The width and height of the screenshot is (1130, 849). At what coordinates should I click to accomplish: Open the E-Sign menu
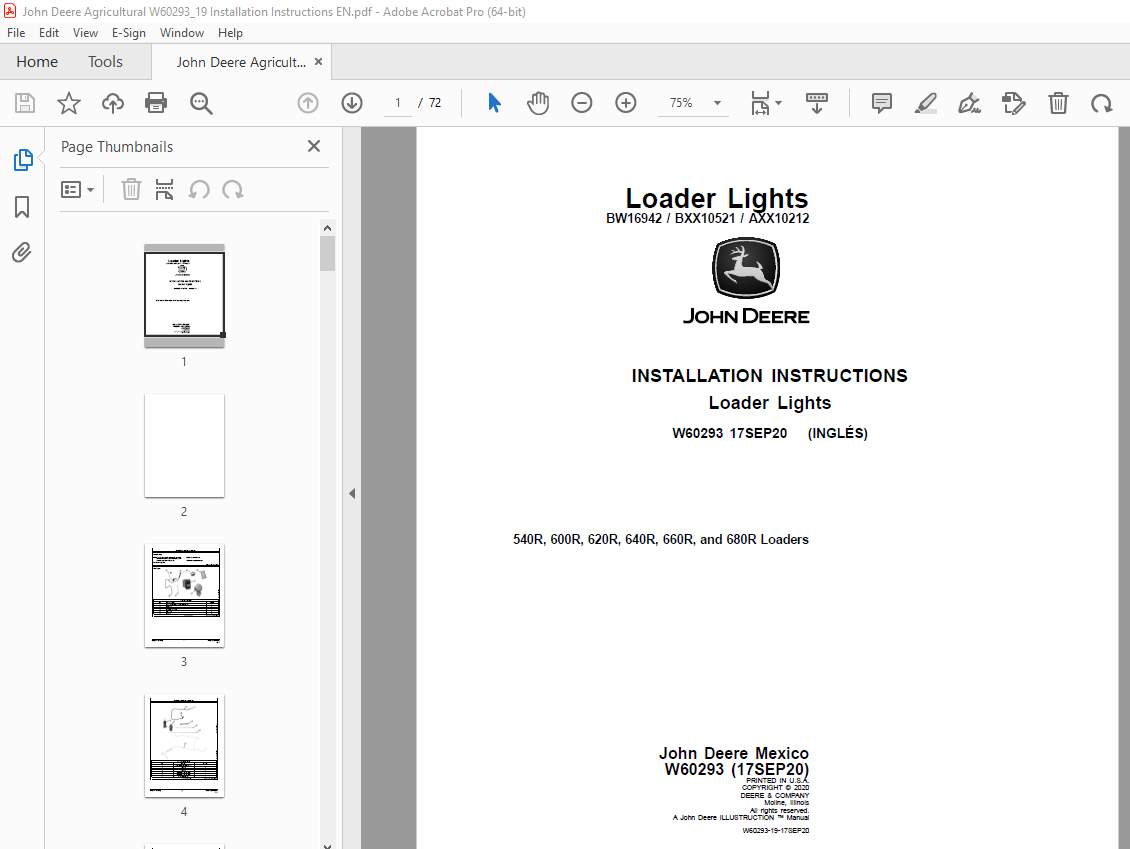[129, 32]
